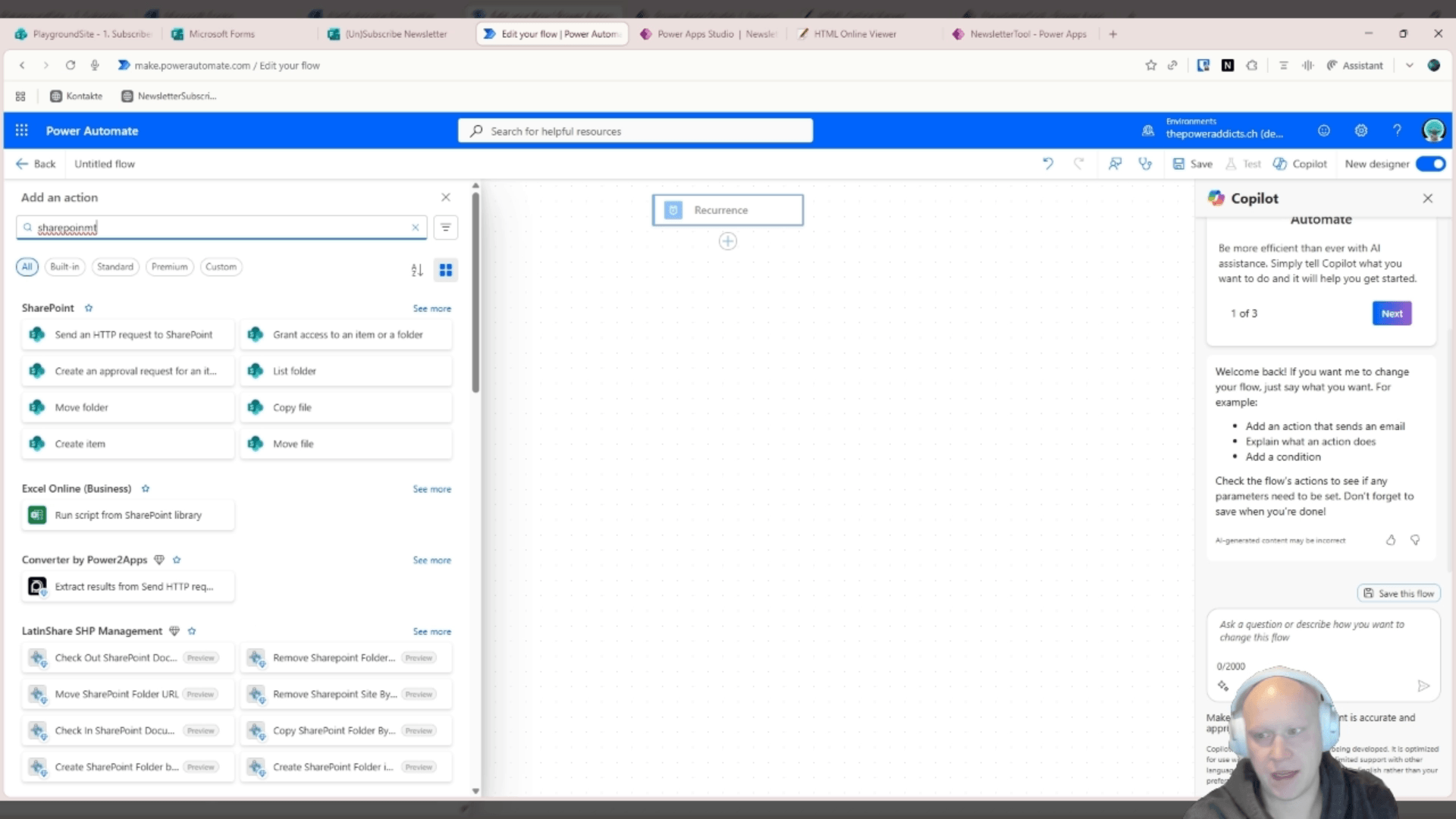The height and width of the screenshot is (819, 1456).
Task: Select Remove Sharepoint Site By action
Action: click(x=346, y=694)
